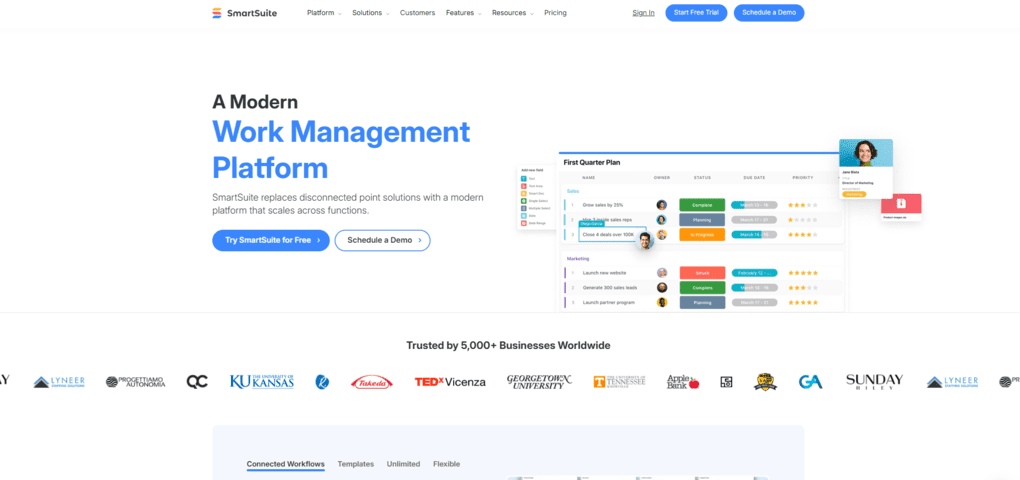1020x480 pixels.
Task: Click the Start Free Trial button
Action: (696, 13)
